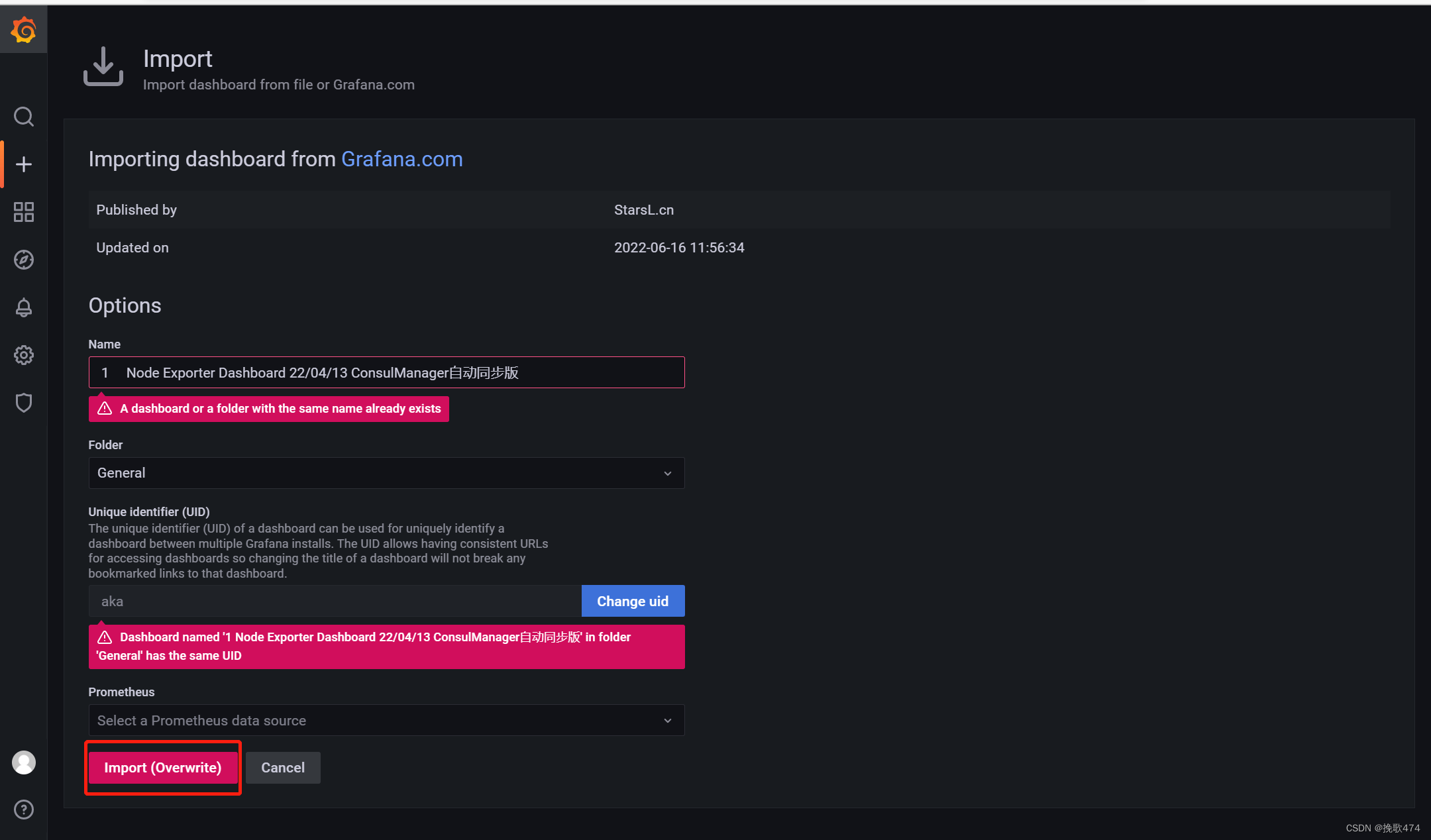
Task: Open the Help question mark icon
Action: (24, 810)
